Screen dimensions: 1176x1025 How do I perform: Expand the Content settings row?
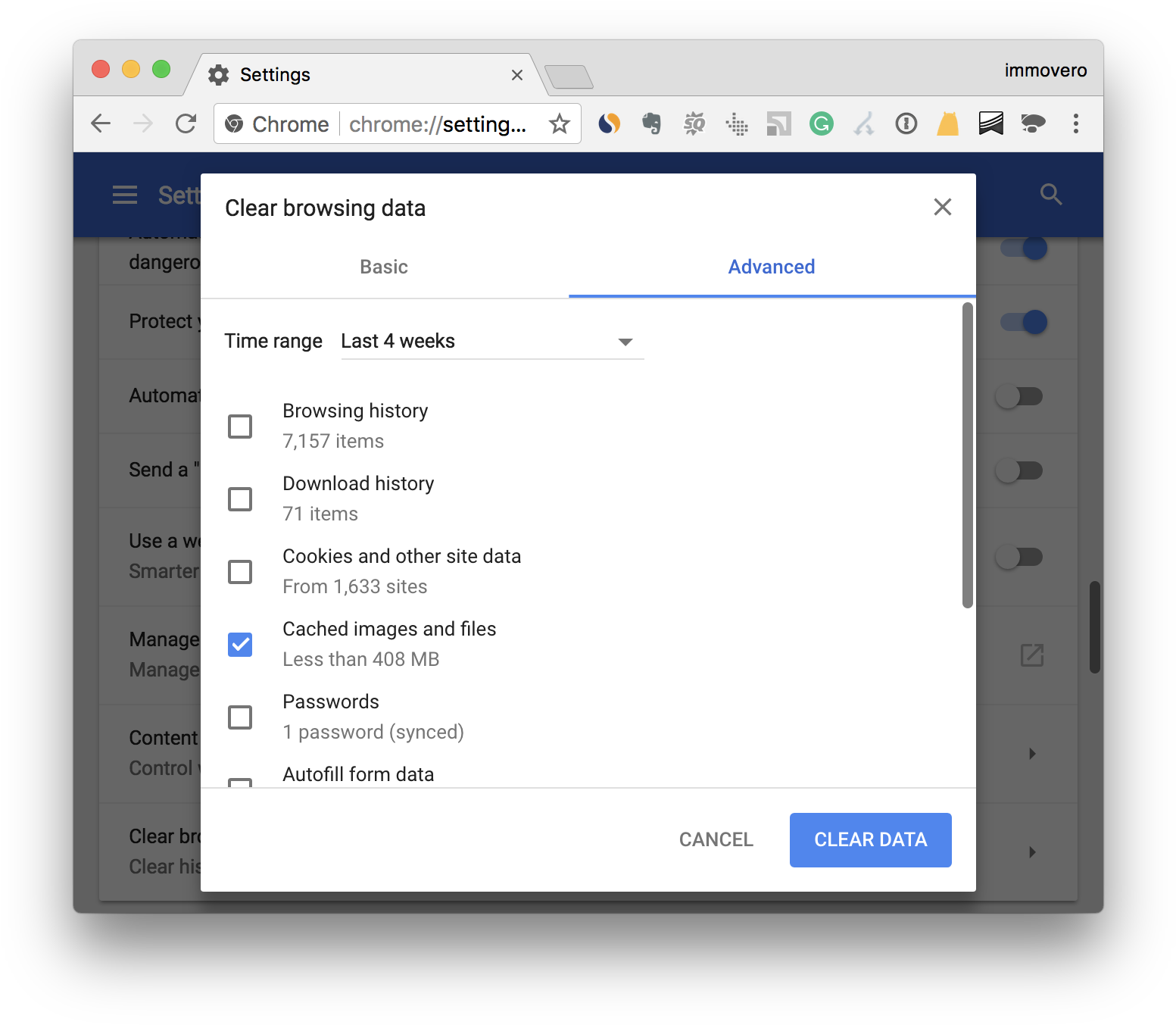[1032, 754]
